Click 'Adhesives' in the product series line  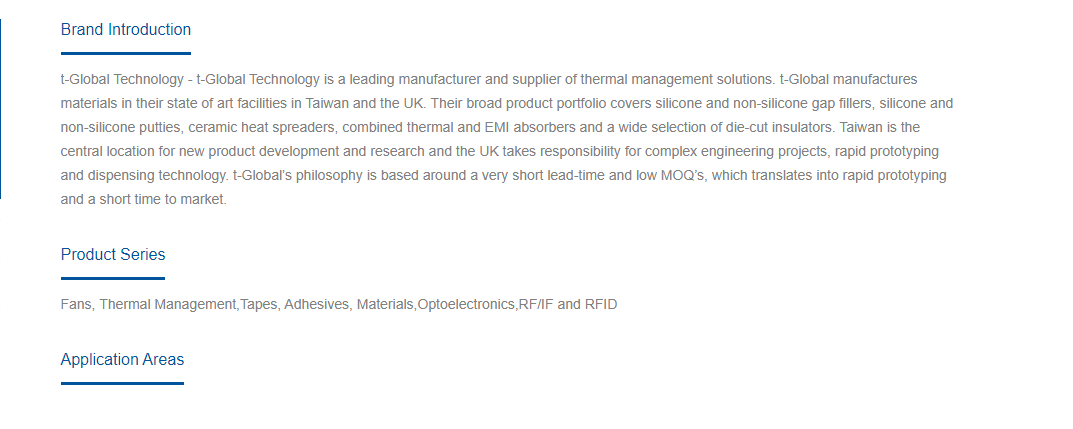click(x=316, y=304)
